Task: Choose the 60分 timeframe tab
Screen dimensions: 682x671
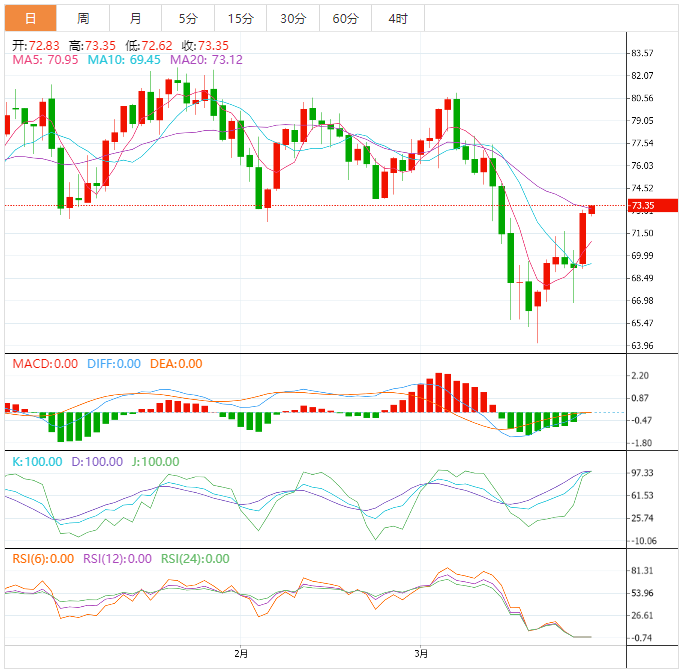Action: pyautogui.click(x=345, y=18)
